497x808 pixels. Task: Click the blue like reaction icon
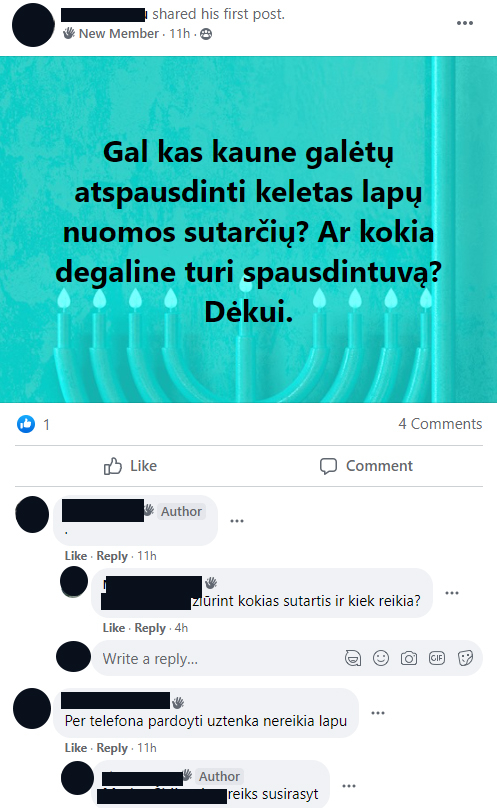26,424
